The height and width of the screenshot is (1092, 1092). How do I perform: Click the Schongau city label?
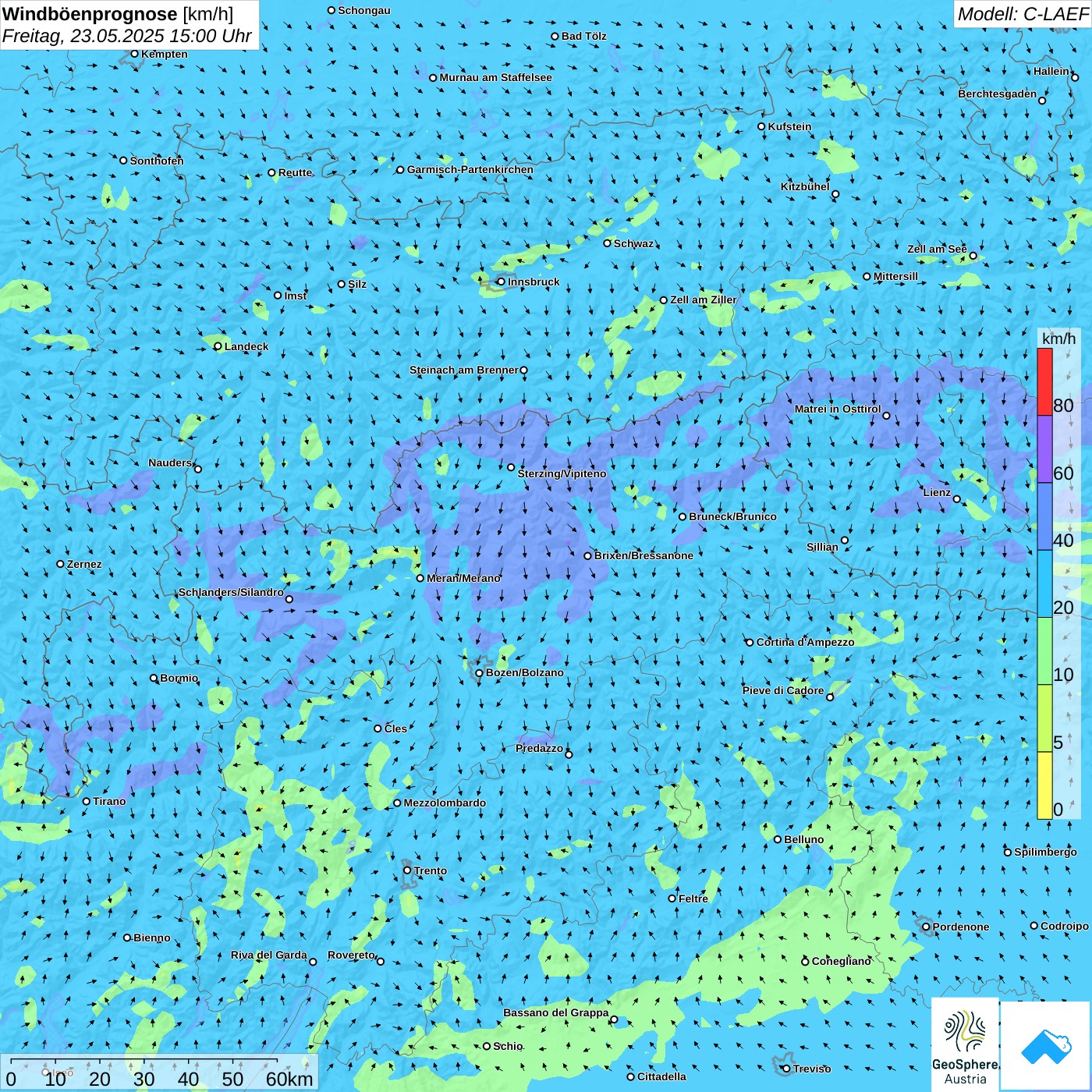pyautogui.click(x=363, y=10)
